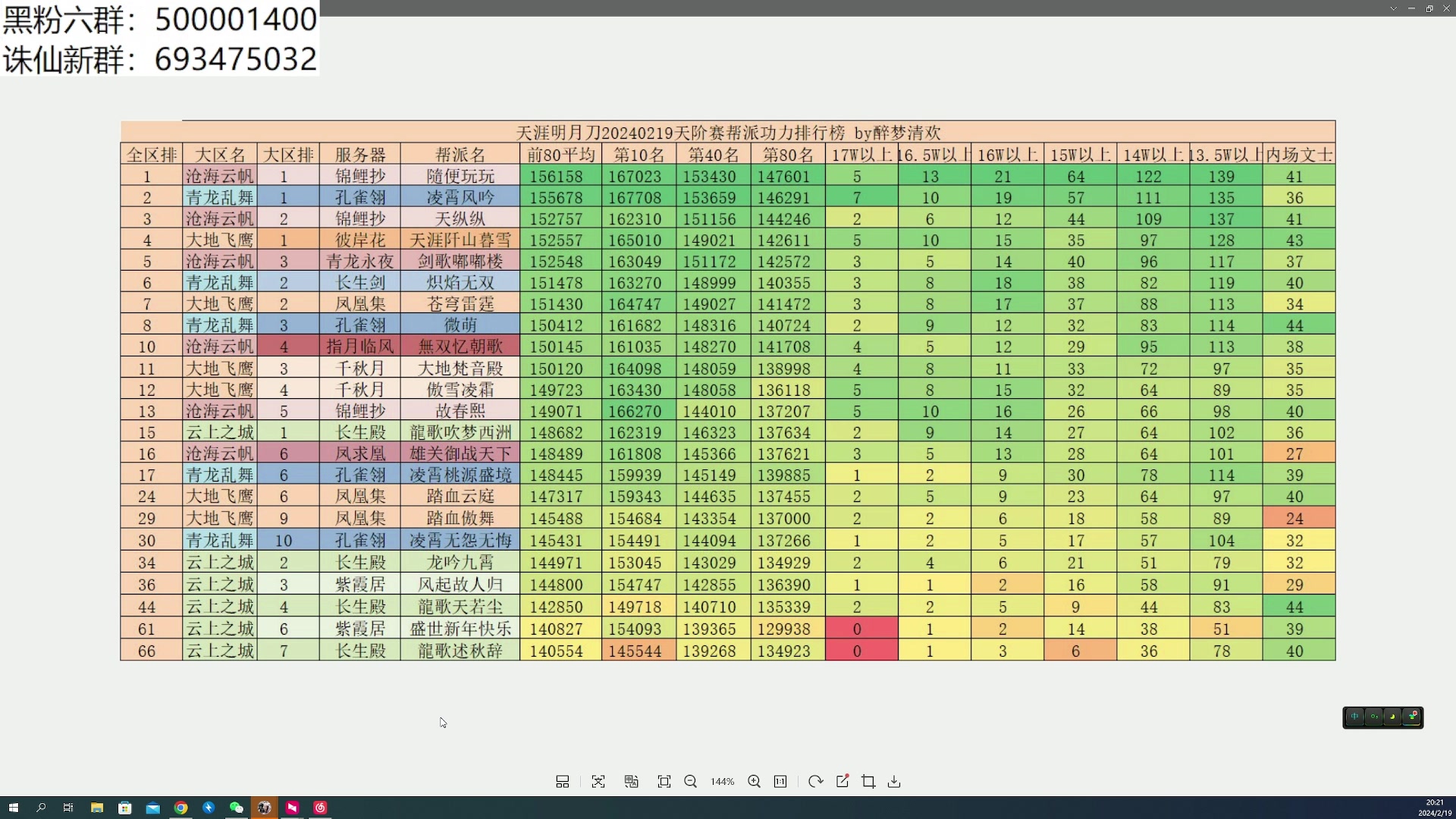Open the thumbnail grid view icon
The image size is (1456, 819).
pos(562,782)
